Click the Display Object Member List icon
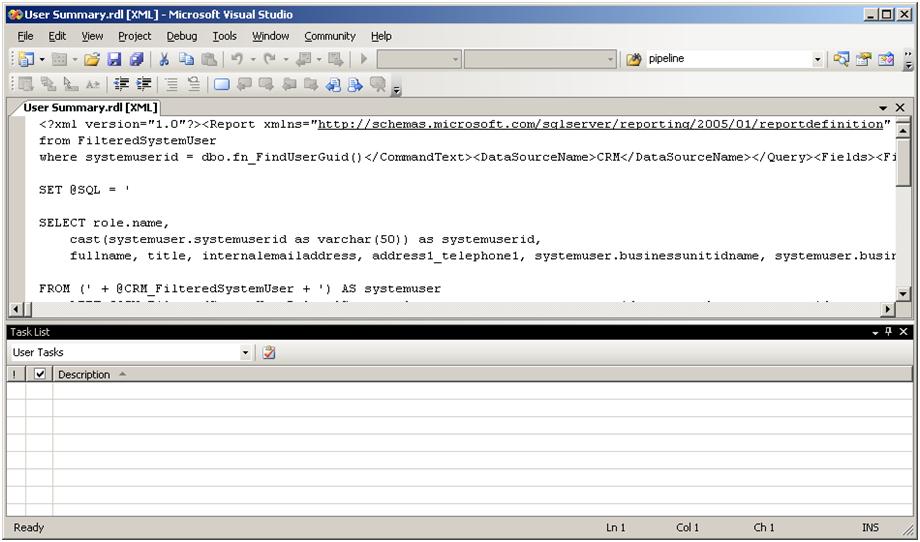 click(x=26, y=84)
